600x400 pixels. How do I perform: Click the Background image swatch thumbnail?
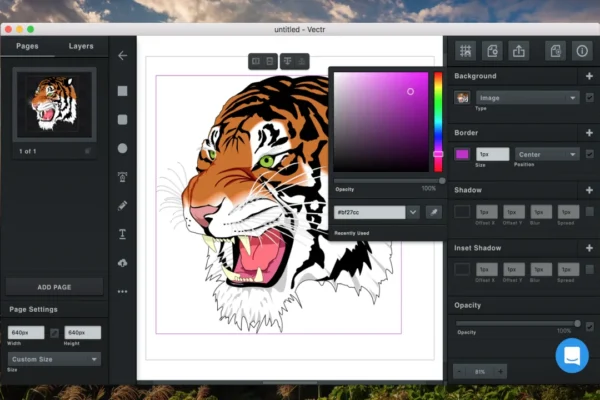point(462,98)
